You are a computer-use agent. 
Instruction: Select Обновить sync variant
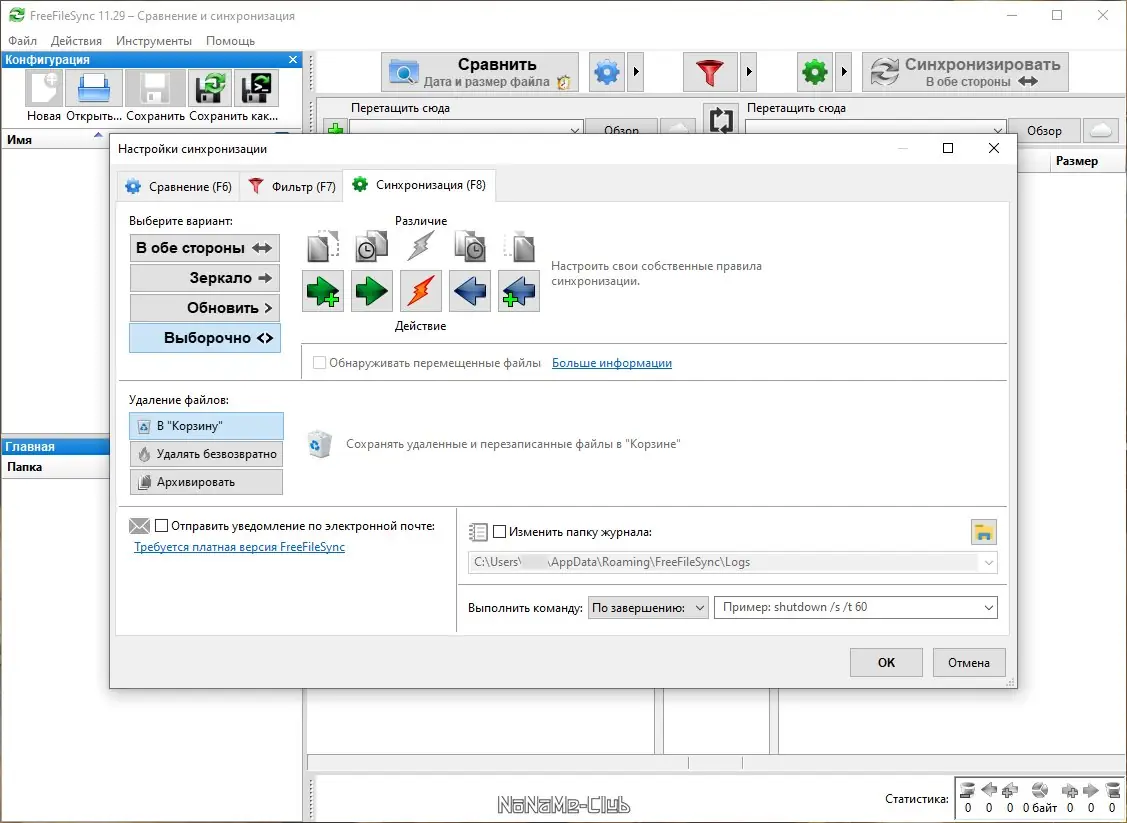pyautogui.click(x=205, y=308)
